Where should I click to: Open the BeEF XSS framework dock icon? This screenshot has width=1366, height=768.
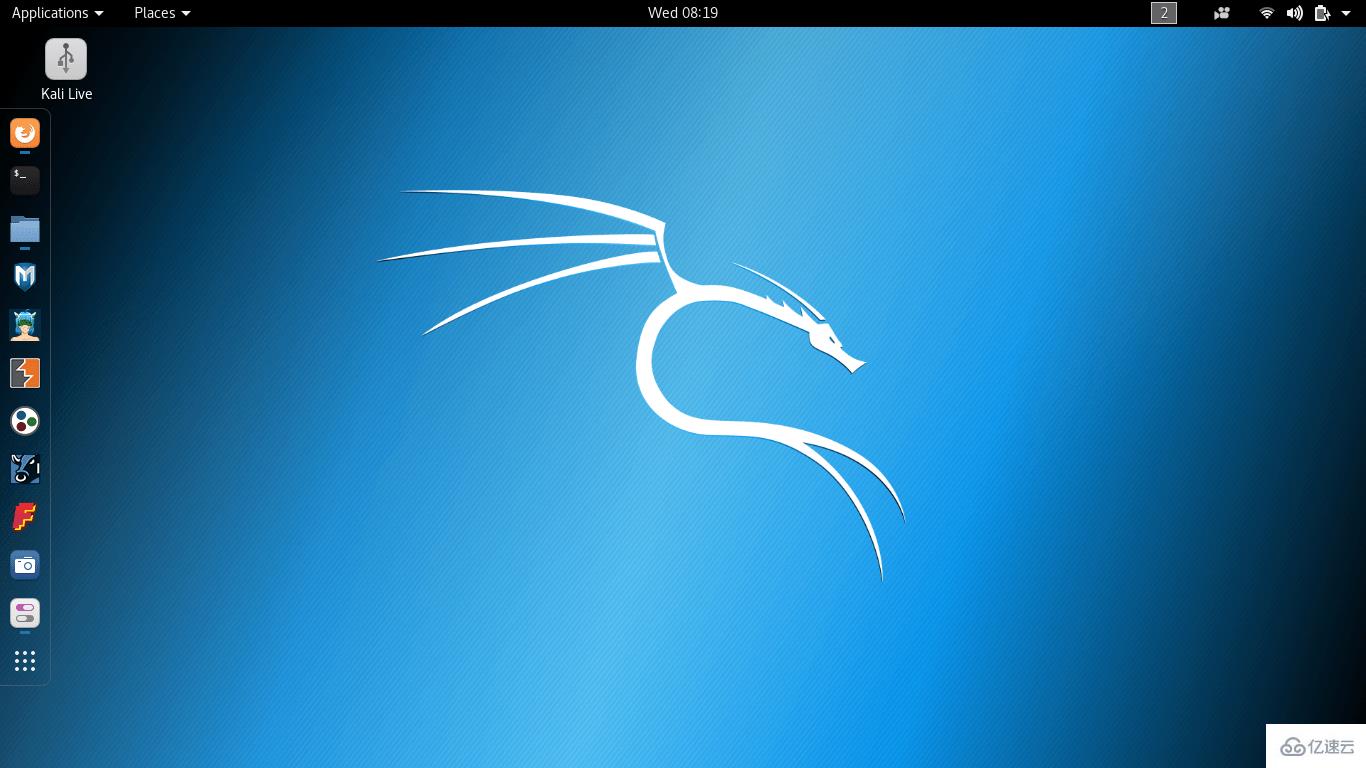(x=25, y=469)
